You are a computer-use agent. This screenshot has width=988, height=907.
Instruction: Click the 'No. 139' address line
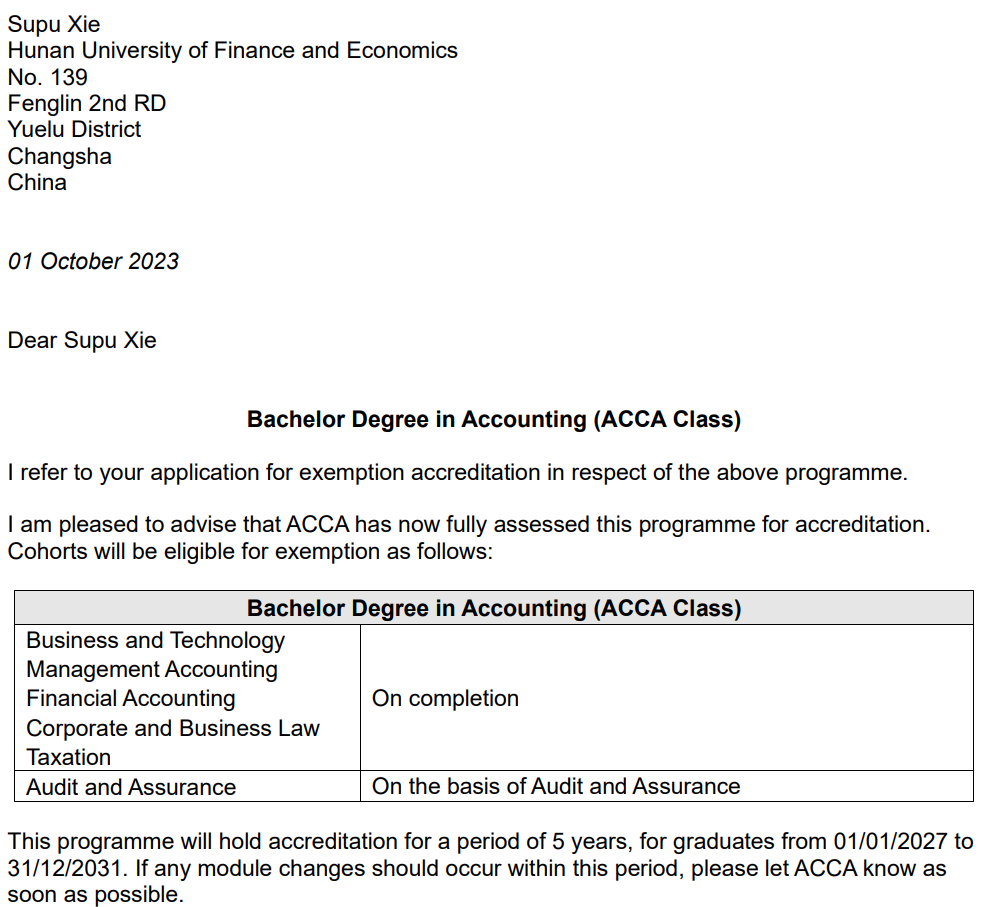pyautogui.click(x=47, y=77)
